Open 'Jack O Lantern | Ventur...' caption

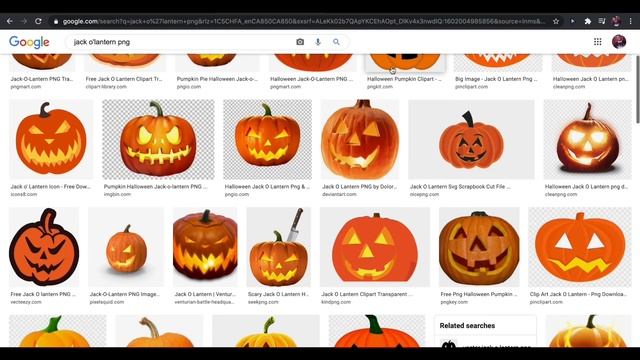coord(205,294)
